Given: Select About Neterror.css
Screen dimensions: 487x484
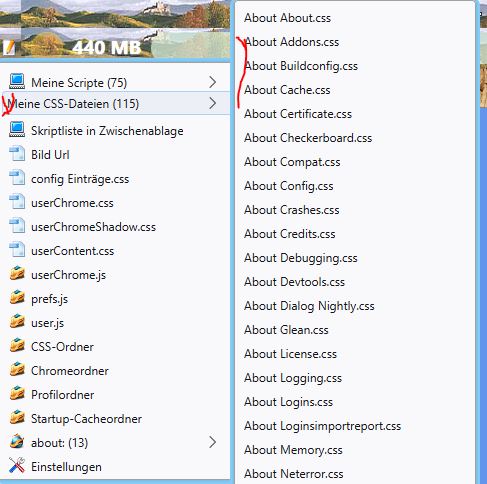Looking at the screenshot, I should [355, 474].
